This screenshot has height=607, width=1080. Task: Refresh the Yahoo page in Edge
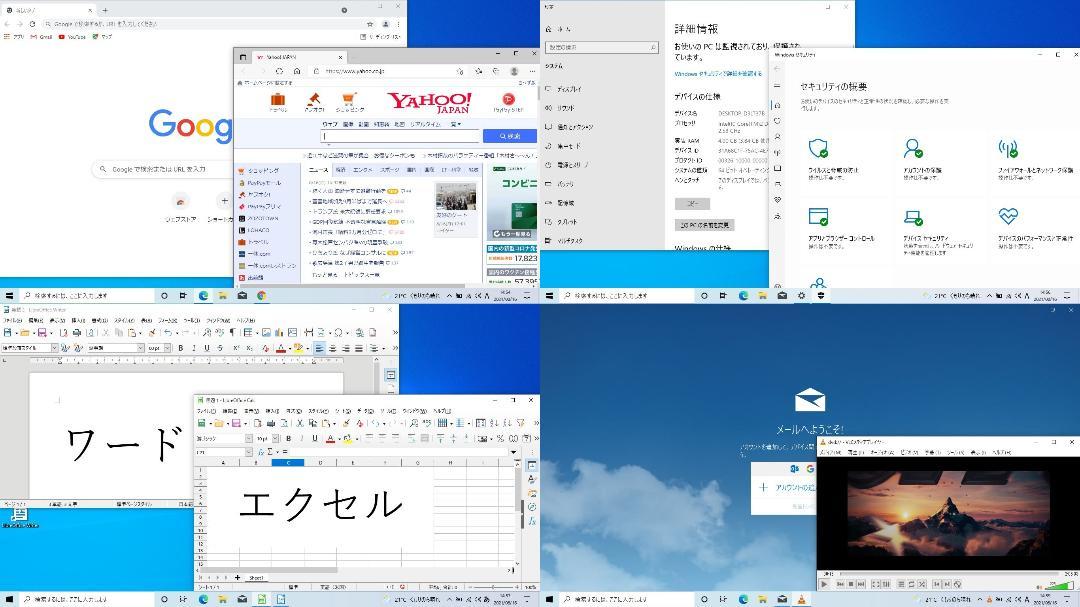pos(279,71)
